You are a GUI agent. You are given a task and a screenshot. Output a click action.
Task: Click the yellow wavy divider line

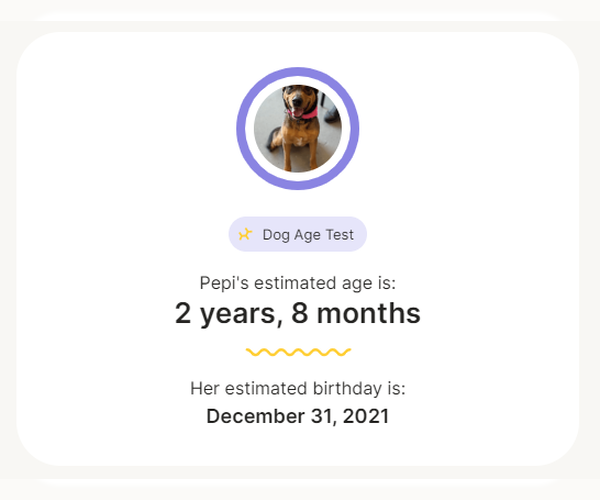(x=298, y=352)
